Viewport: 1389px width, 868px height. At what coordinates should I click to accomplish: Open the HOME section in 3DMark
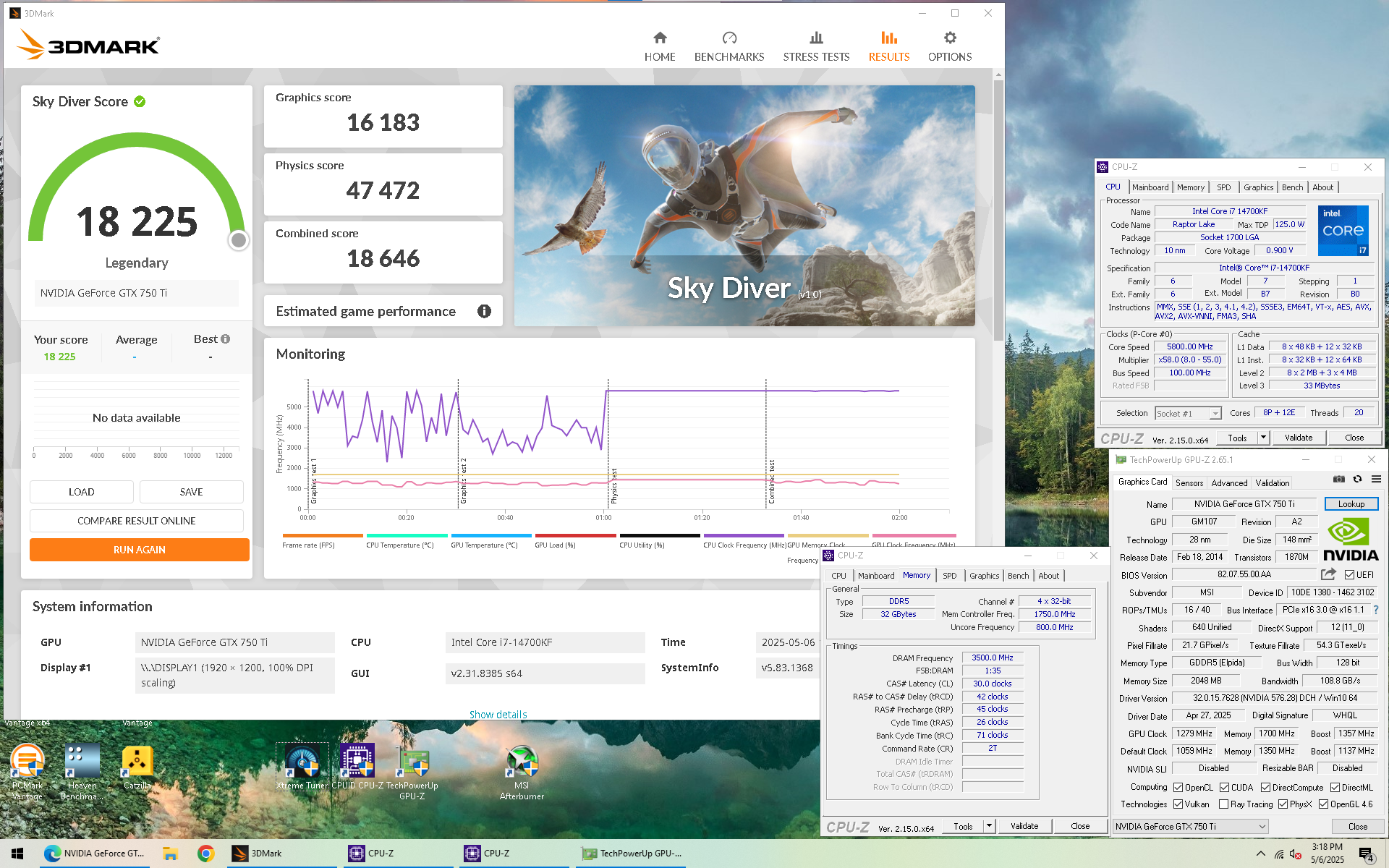660,47
